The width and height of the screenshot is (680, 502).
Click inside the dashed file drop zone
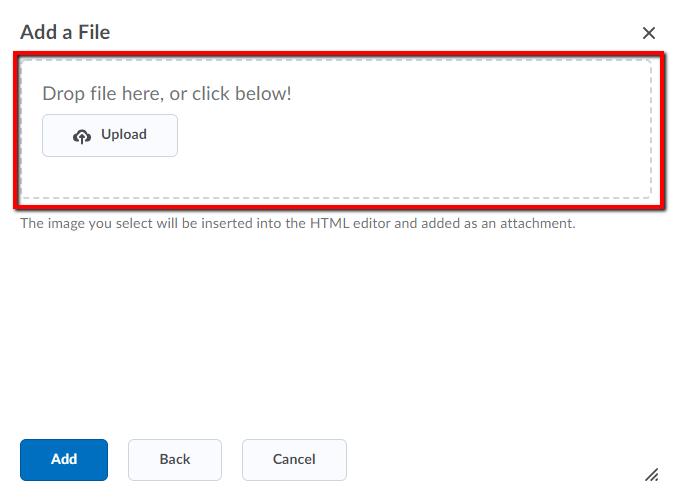pos(337,129)
